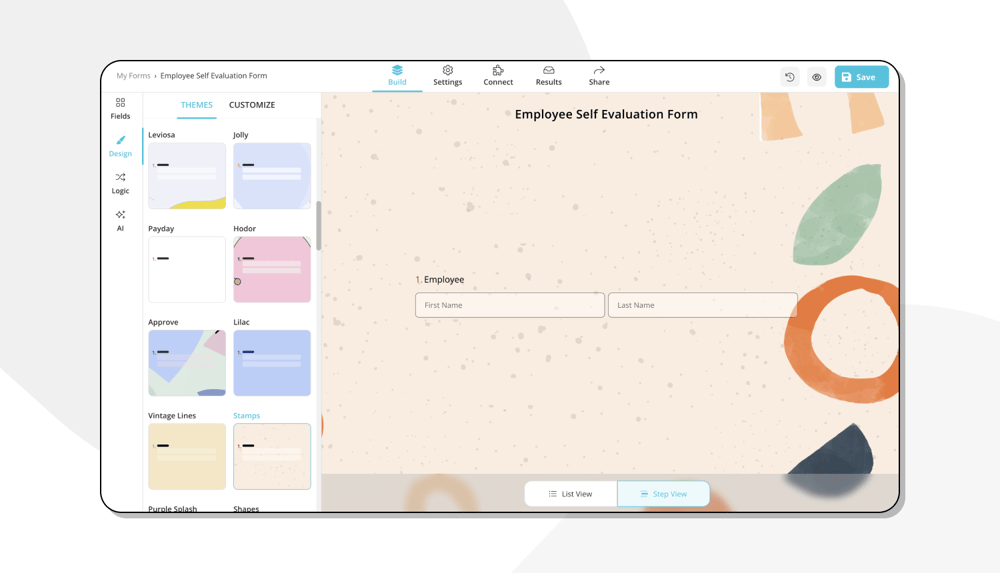Image resolution: width=1000 pixels, height=573 pixels.
Task: Click the revision history icon
Action: pos(790,77)
